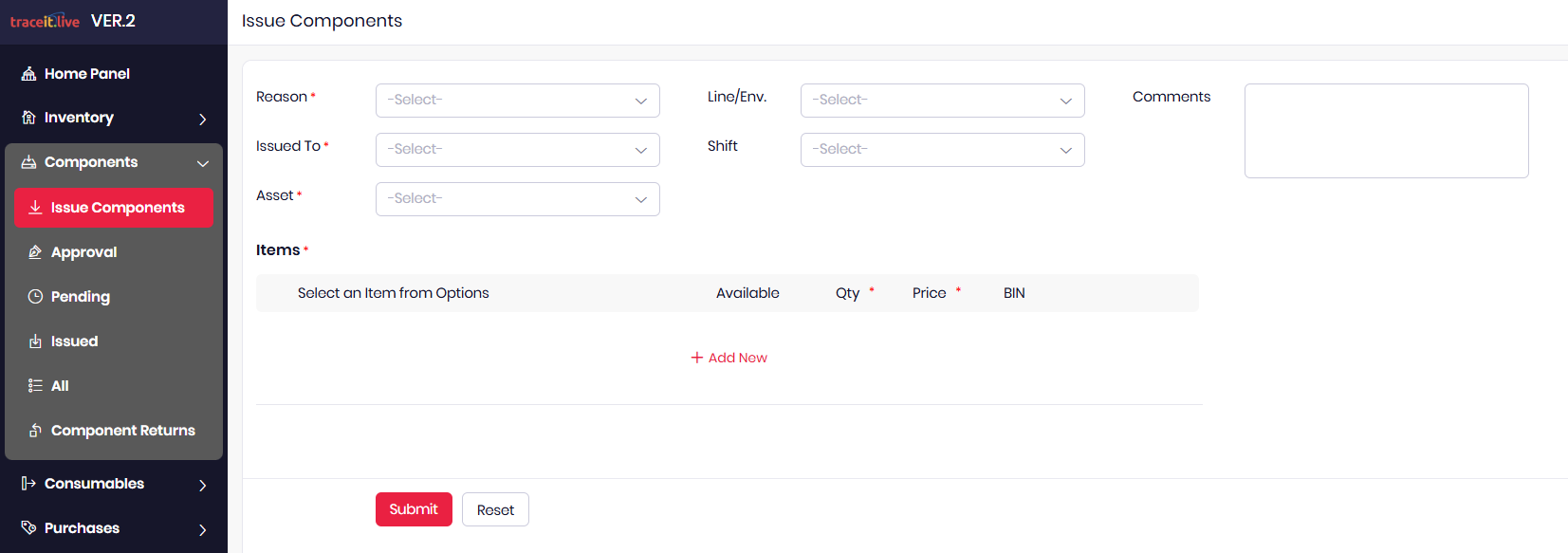This screenshot has width=1568, height=553.
Task: Click the plus icon beside Add New
Action: coord(697,358)
